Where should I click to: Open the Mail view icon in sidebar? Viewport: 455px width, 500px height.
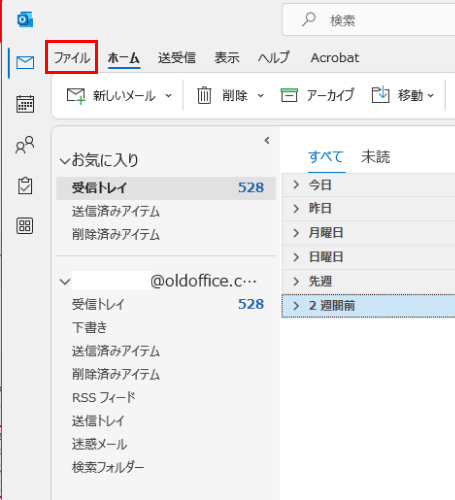click(x=25, y=62)
